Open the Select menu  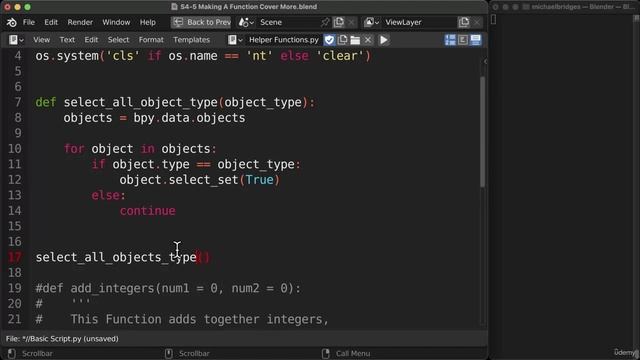click(118, 40)
